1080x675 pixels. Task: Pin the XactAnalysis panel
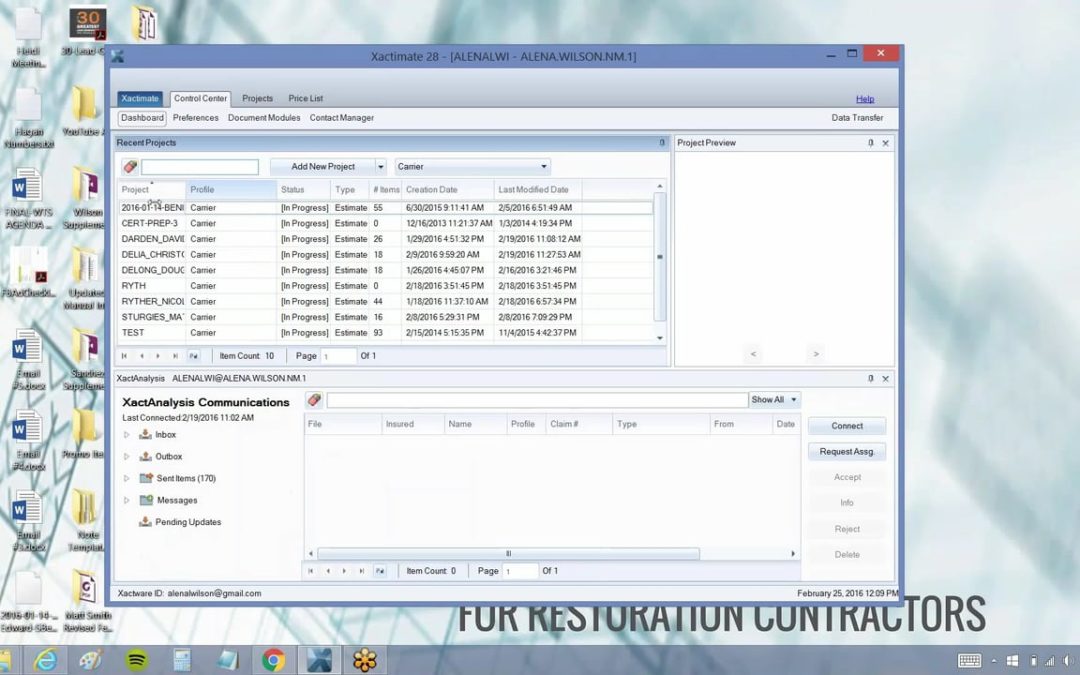click(871, 378)
